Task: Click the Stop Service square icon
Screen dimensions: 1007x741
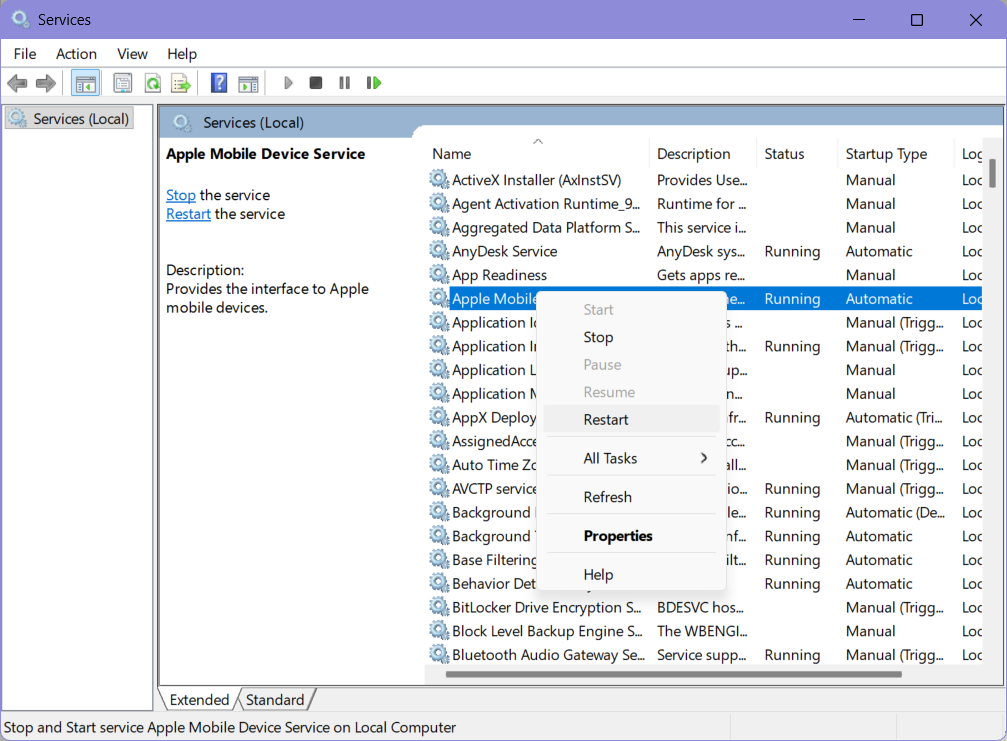Action: pyautogui.click(x=315, y=83)
